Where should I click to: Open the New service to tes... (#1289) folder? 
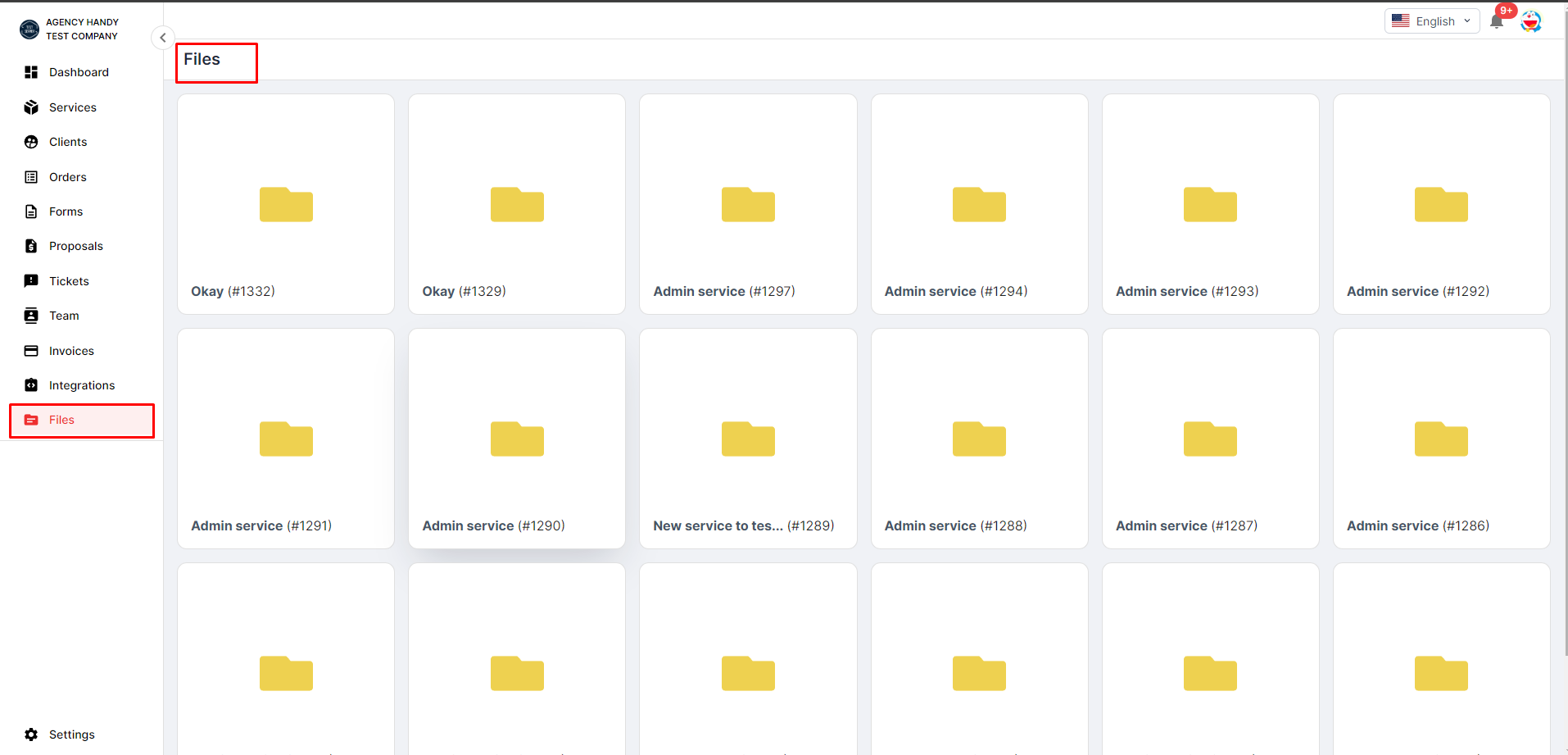coord(748,439)
